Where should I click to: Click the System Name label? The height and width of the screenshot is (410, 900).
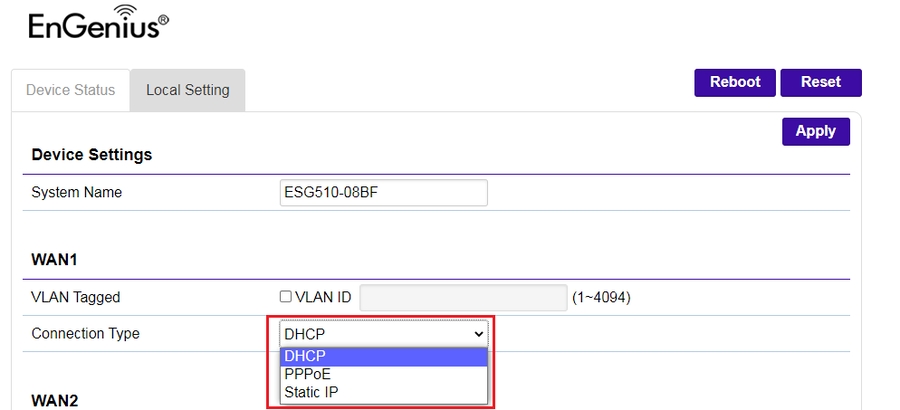click(x=77, y=192)
